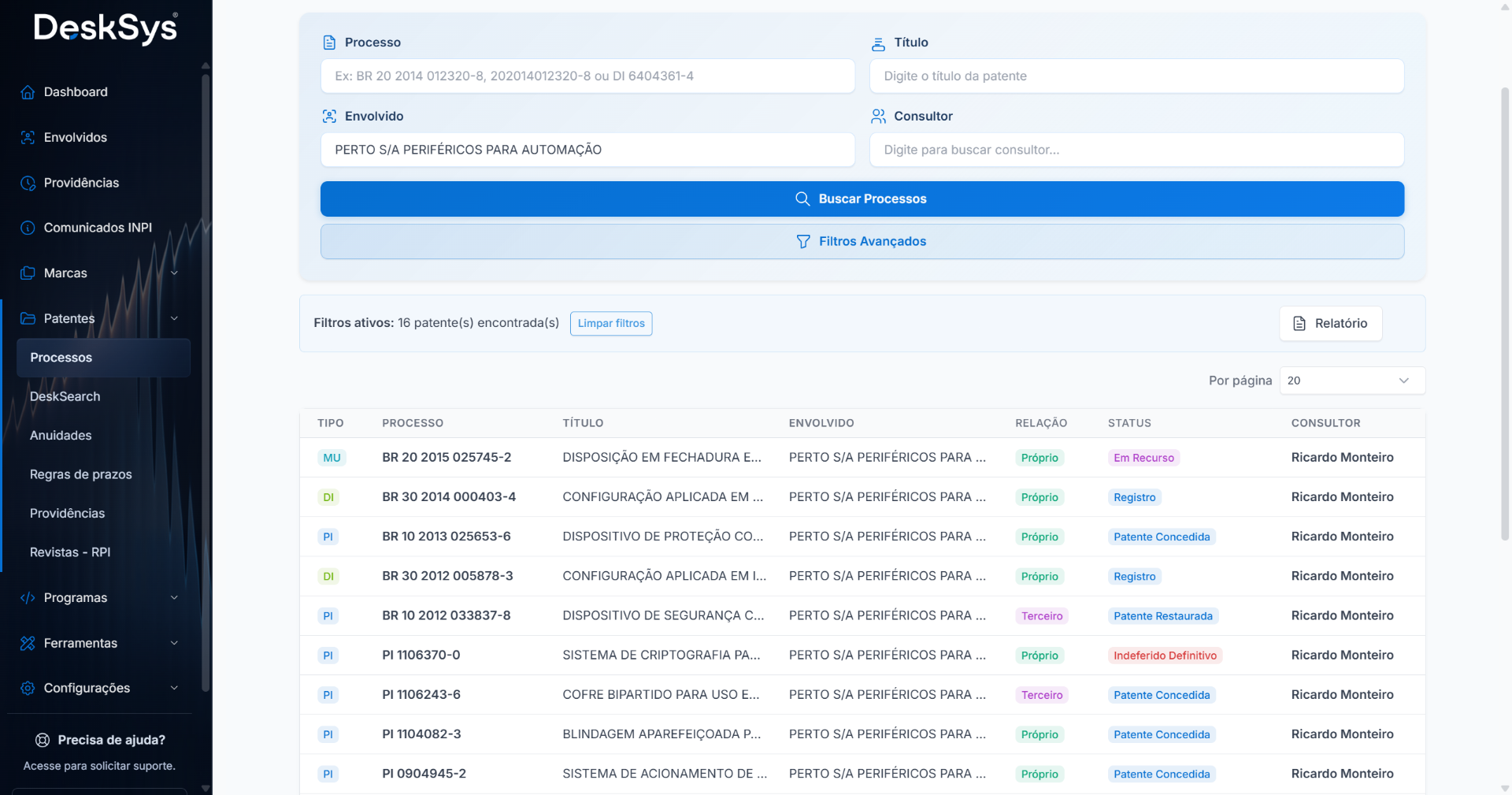This screenshot has width=1512, height=795.
Task: Collapse the Patentes menu chevron
Action: (174, 318)
